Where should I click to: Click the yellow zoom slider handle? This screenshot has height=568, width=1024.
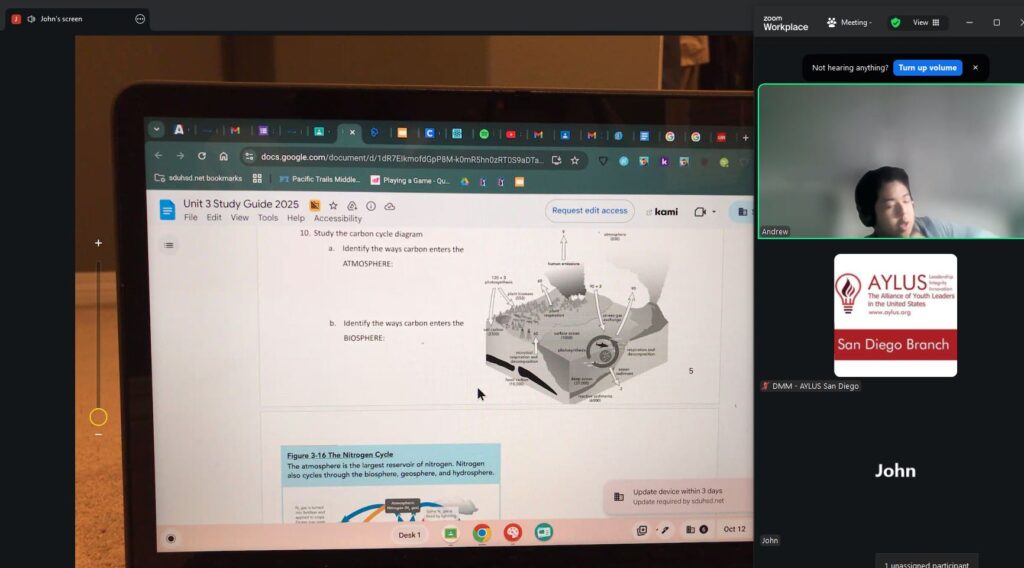pos(98,417)
